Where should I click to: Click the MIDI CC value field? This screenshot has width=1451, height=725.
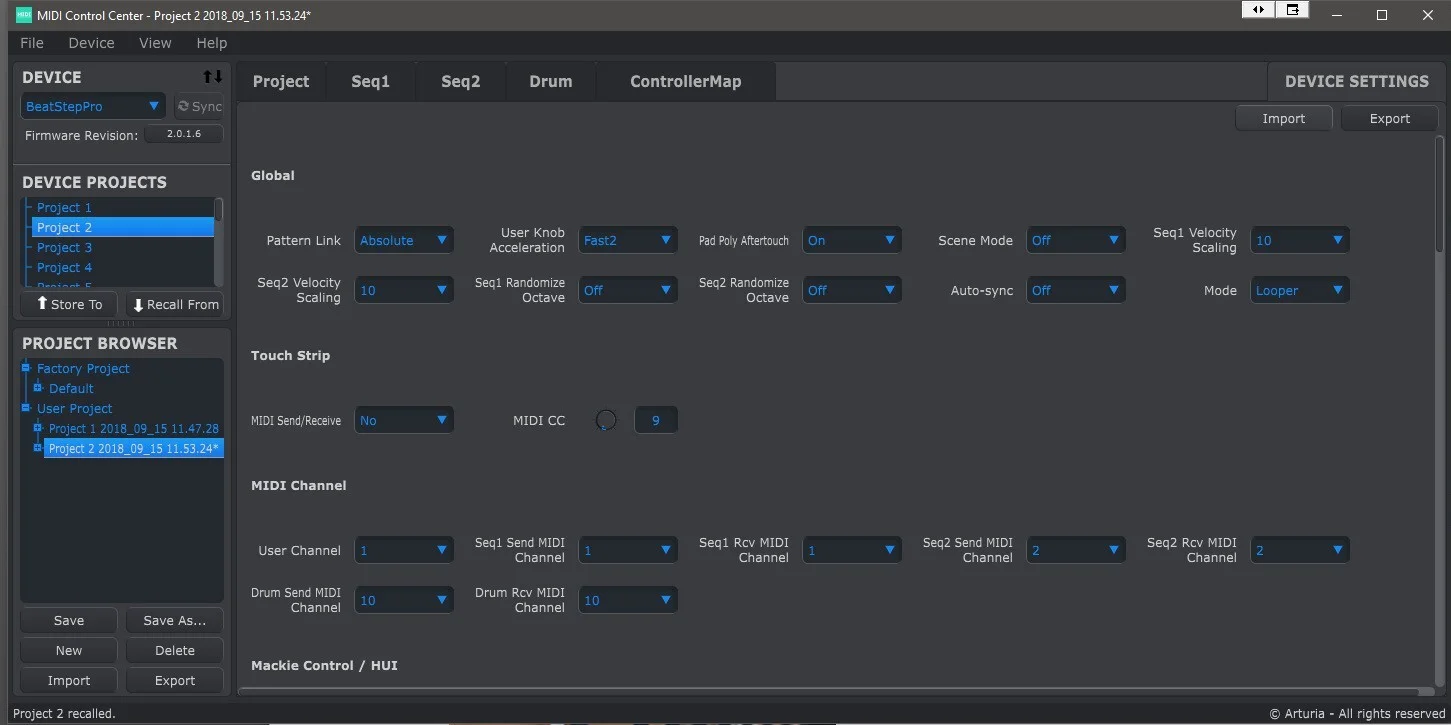656,420
